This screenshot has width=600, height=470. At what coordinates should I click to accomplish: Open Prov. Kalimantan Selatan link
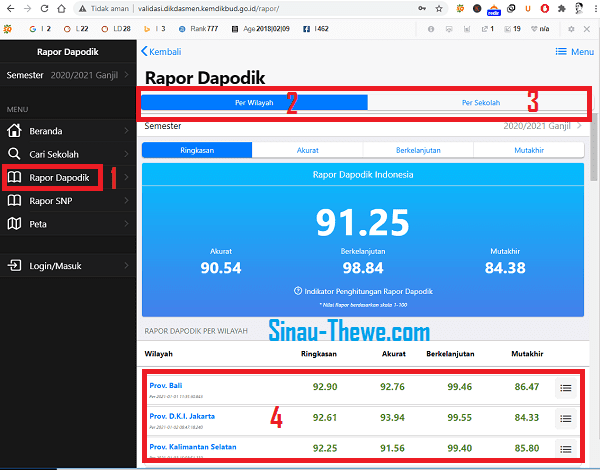coord(193,447)
